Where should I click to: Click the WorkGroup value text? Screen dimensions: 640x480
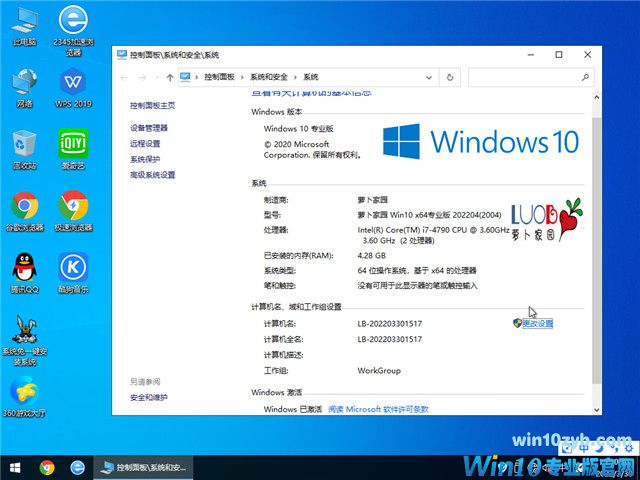tap(379, 371)
